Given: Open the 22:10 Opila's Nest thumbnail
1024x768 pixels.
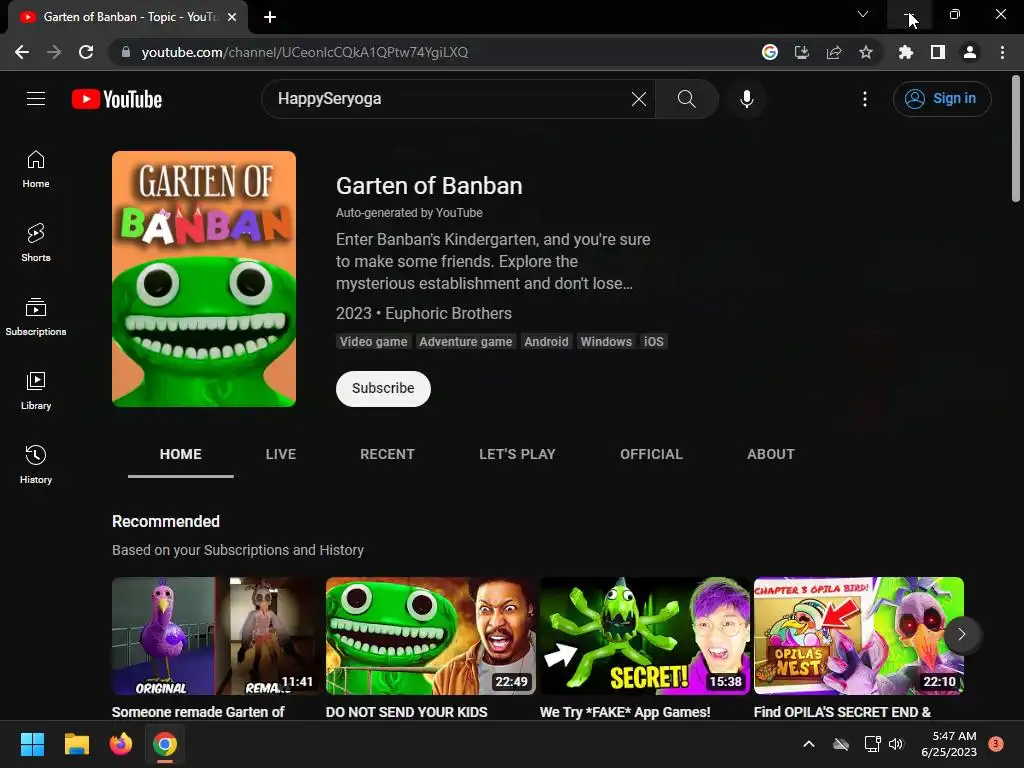Looking at the screenshot, I should [x=859, y=635].
